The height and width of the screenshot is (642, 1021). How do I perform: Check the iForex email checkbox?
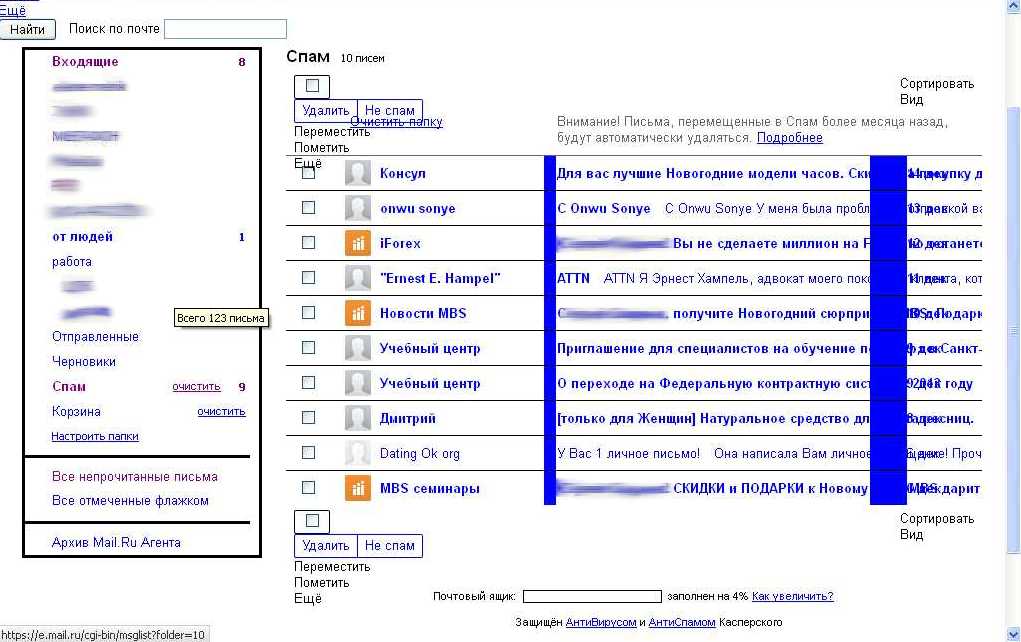pos(309,243)
